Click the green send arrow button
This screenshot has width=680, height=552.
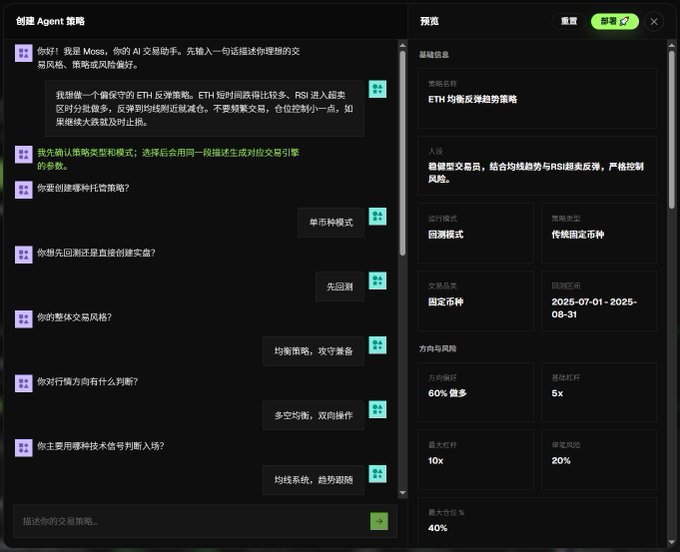pos(379,521)
